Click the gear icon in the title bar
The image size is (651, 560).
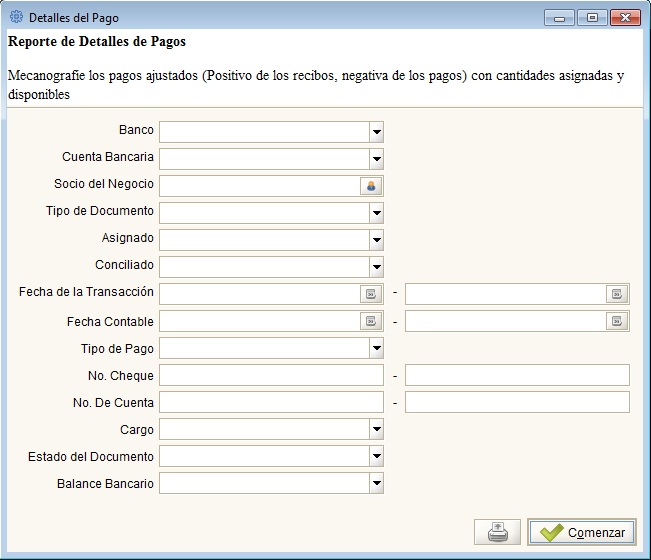(x=16, y=18)
